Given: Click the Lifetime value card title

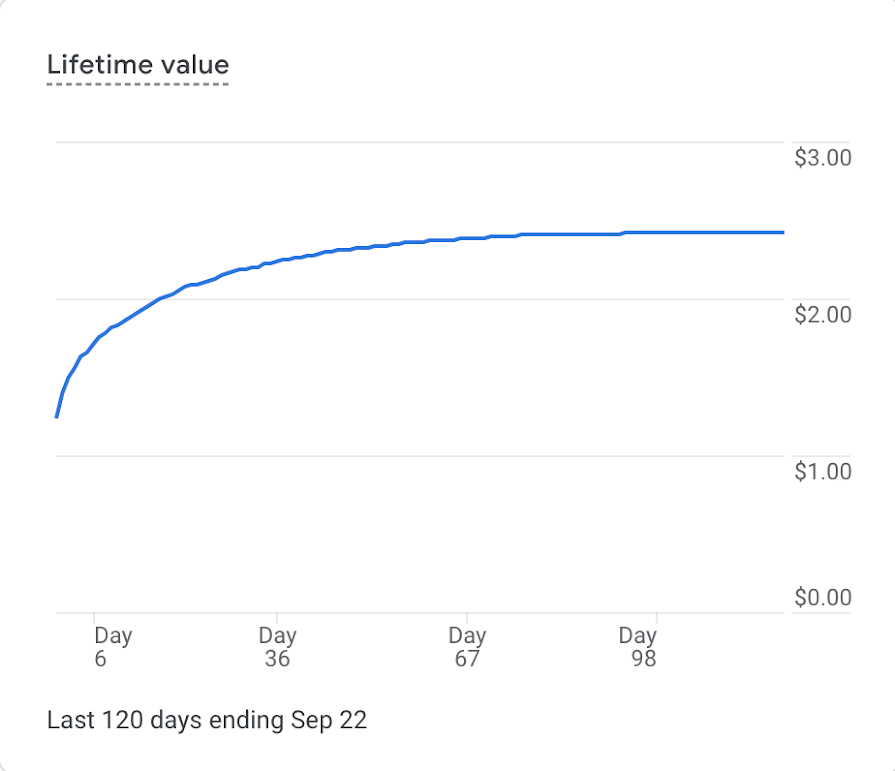Looking at the screenshot, I should 138,66.
